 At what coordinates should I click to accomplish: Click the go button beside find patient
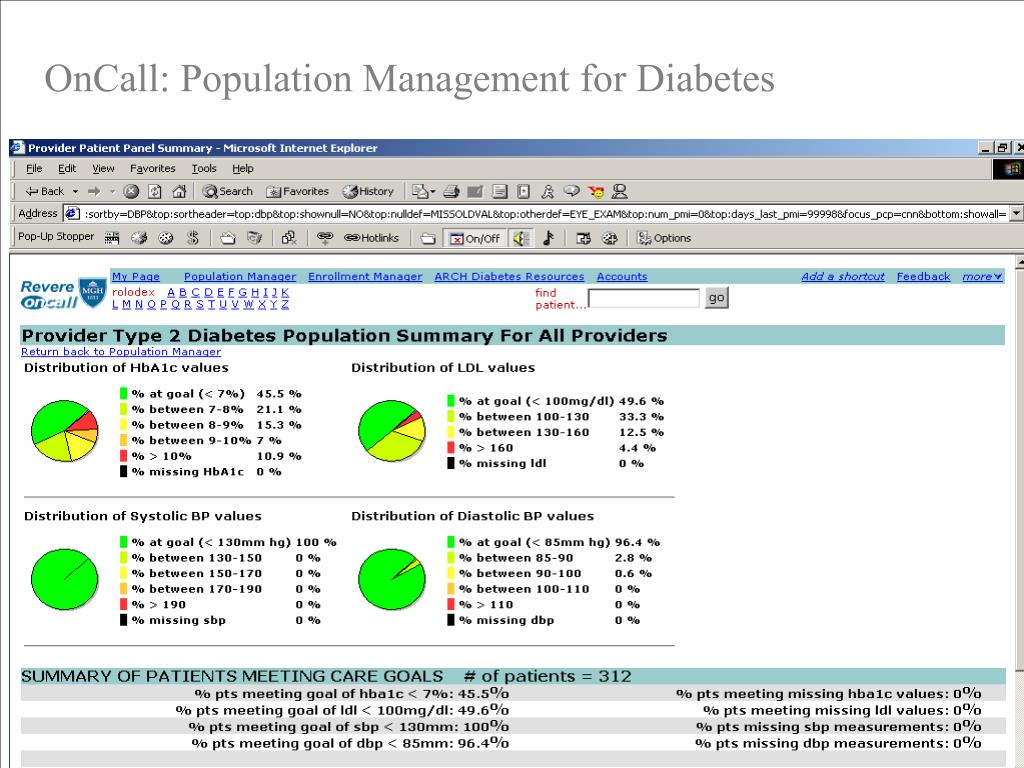716,298
